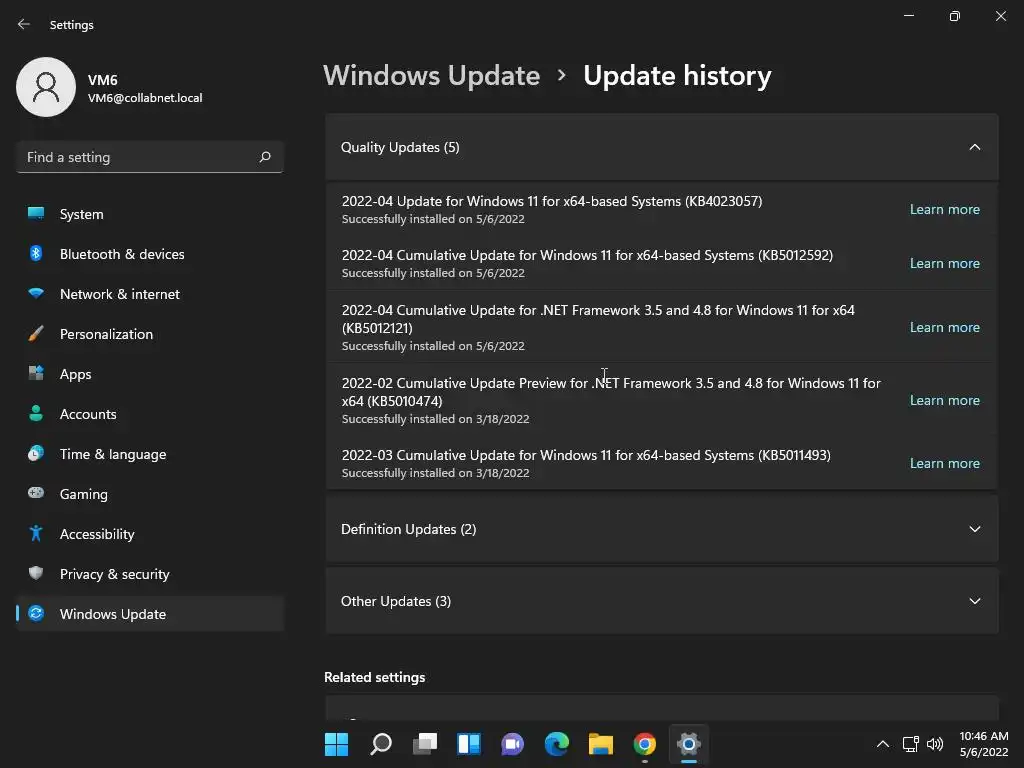Image resolution: width=1024 pixels, height=768 pixels.
Task: Open Task View on the taskbar
Action: click(x=424, y=744)
